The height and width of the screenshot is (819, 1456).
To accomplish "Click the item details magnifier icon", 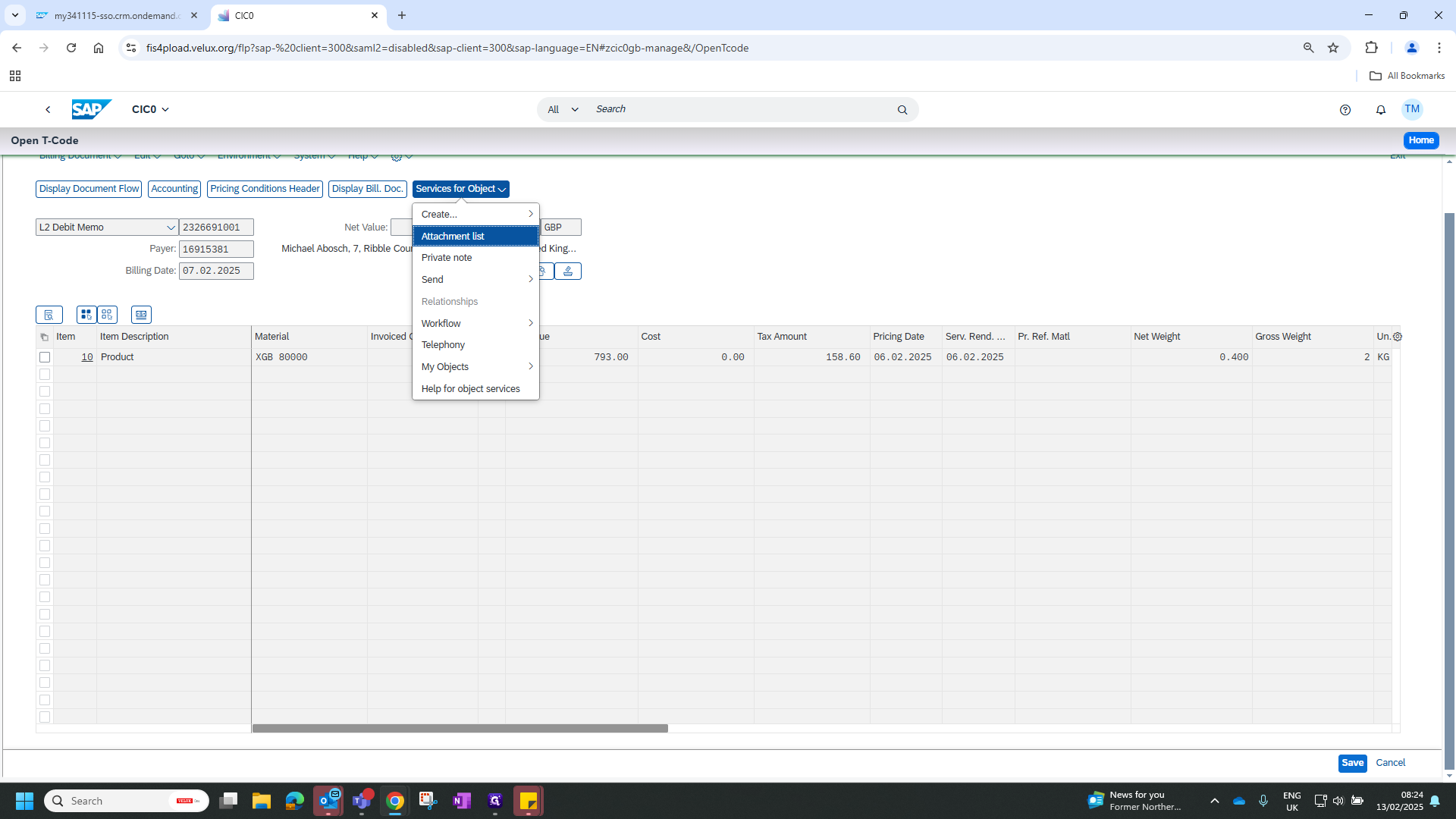I will tap(49, 315).
